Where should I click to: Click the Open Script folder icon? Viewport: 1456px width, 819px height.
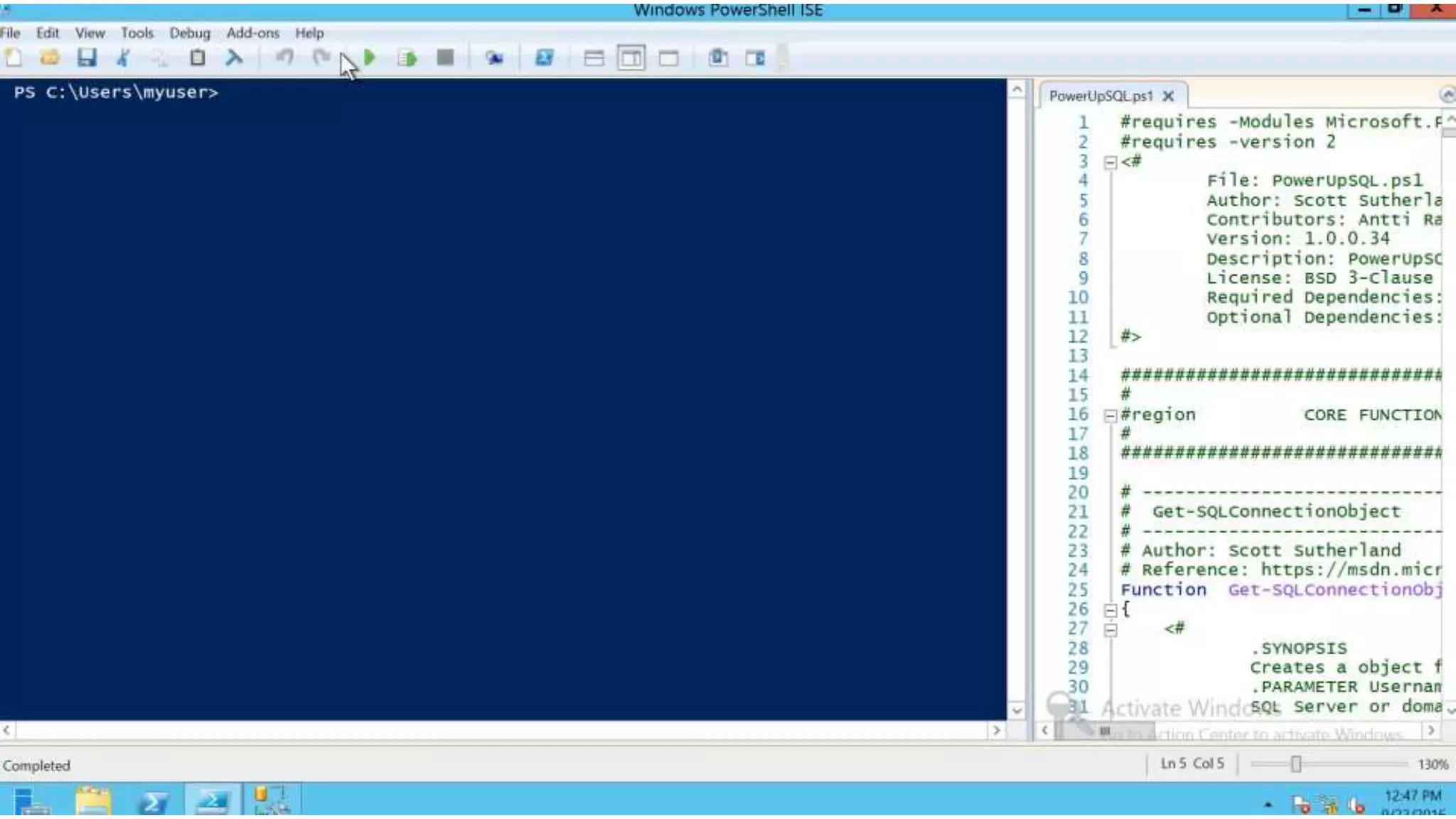click(x=50, y=58)
